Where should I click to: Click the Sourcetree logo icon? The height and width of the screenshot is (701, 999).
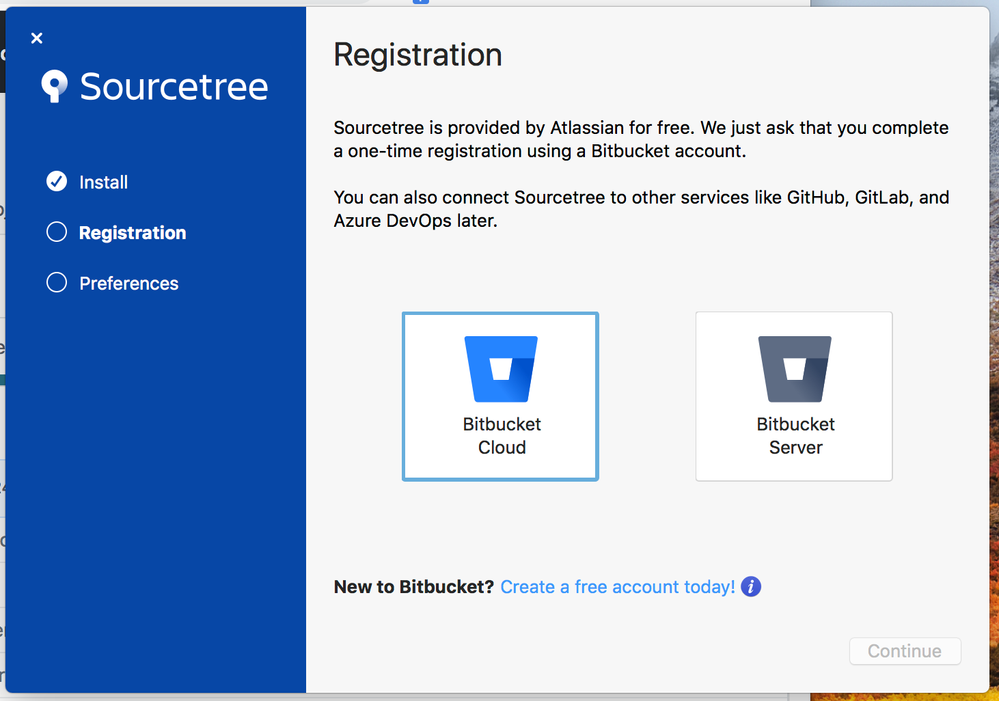tap(54, 86)
